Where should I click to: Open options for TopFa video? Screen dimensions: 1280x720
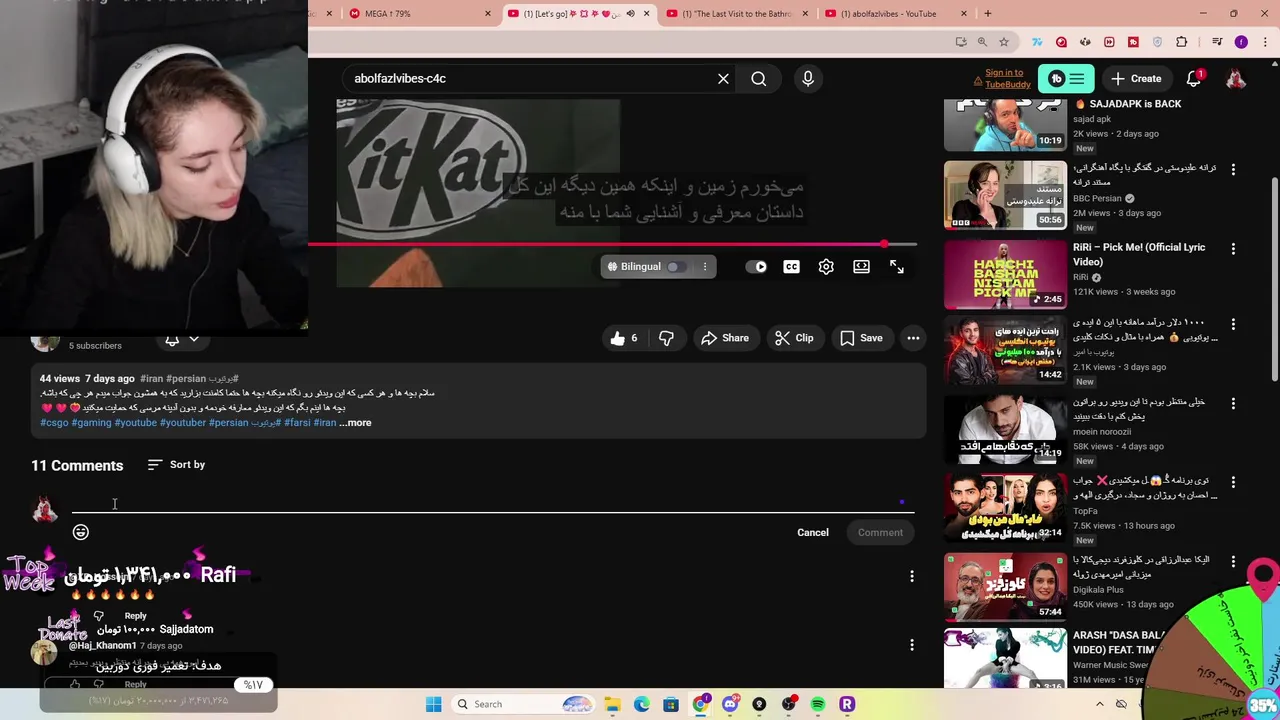[1233, 482]
